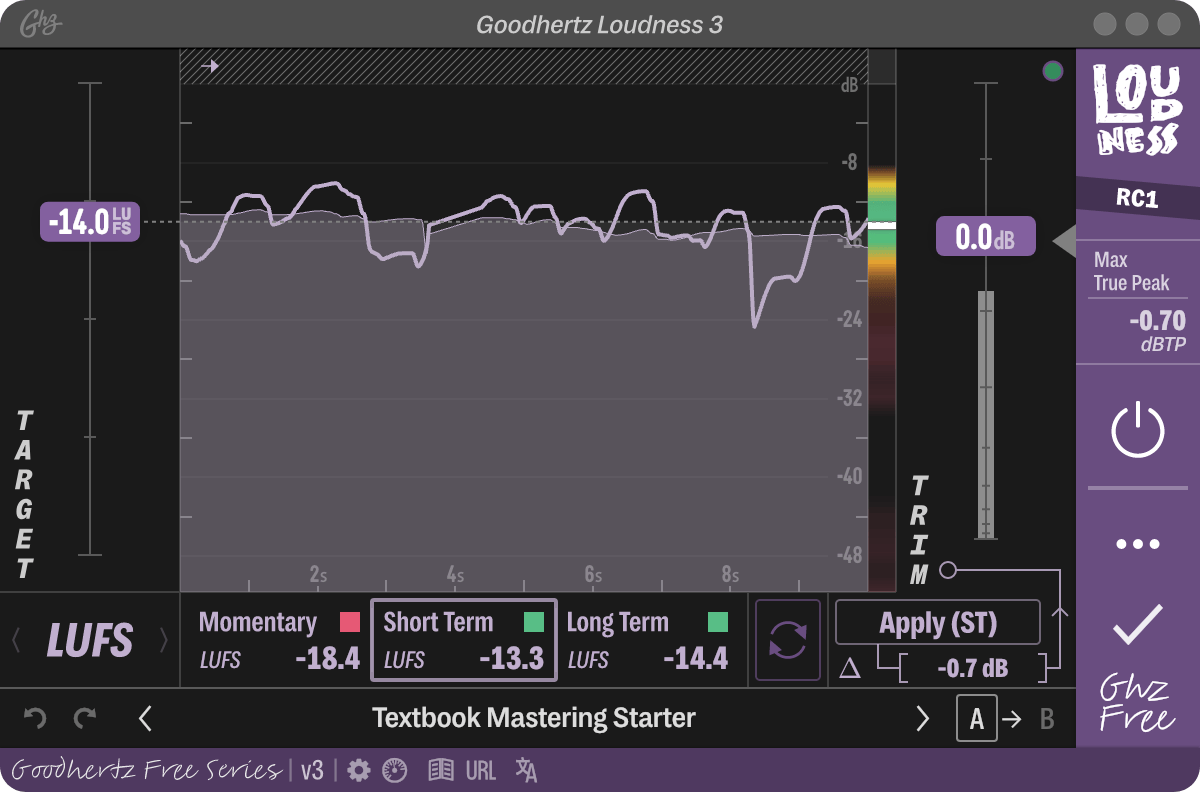
Task: Open the Goodhertz settings gear
Action: click(x=358, y=770)
